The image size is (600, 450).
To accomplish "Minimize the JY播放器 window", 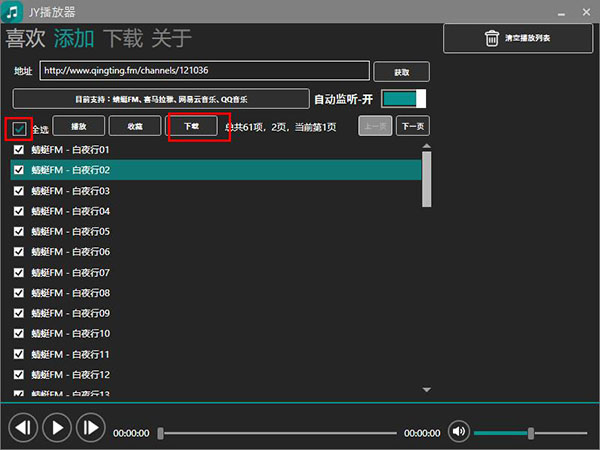I will (561, 13).
